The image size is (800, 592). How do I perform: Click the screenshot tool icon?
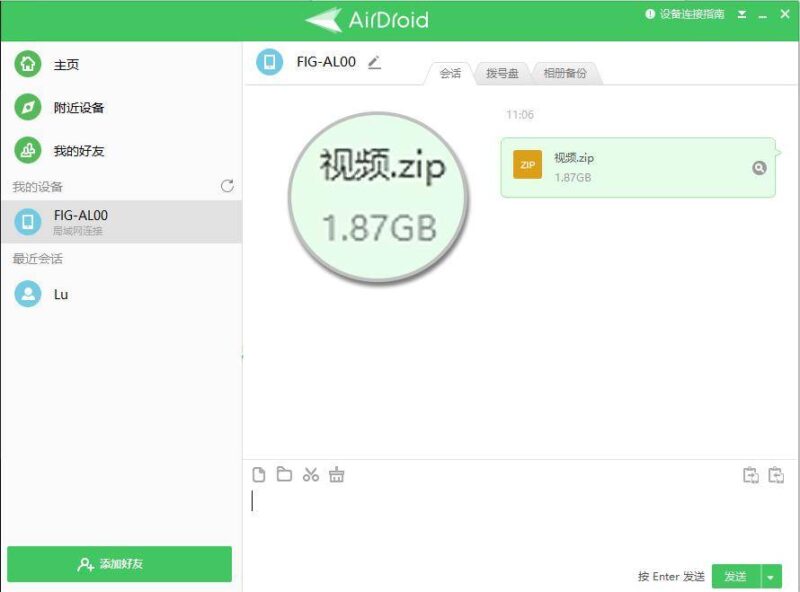point(338,475)
